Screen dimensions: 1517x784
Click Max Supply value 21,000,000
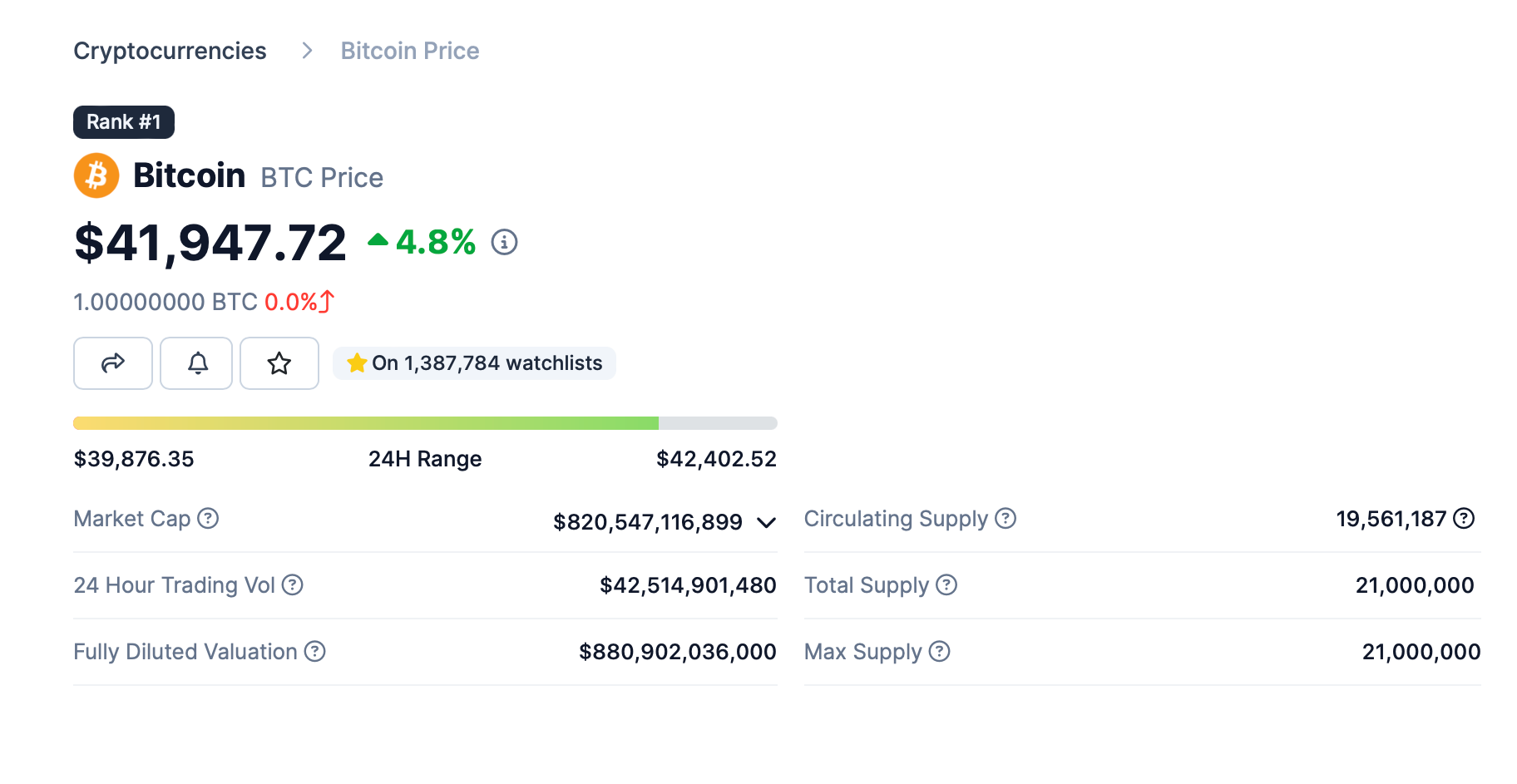point(1421,652)
